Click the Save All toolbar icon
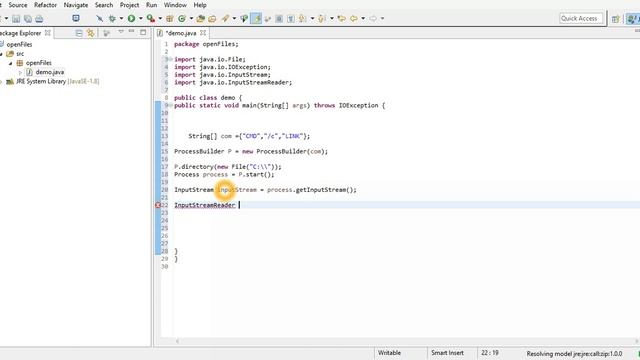The image size is (640, 360). point(27,18)
